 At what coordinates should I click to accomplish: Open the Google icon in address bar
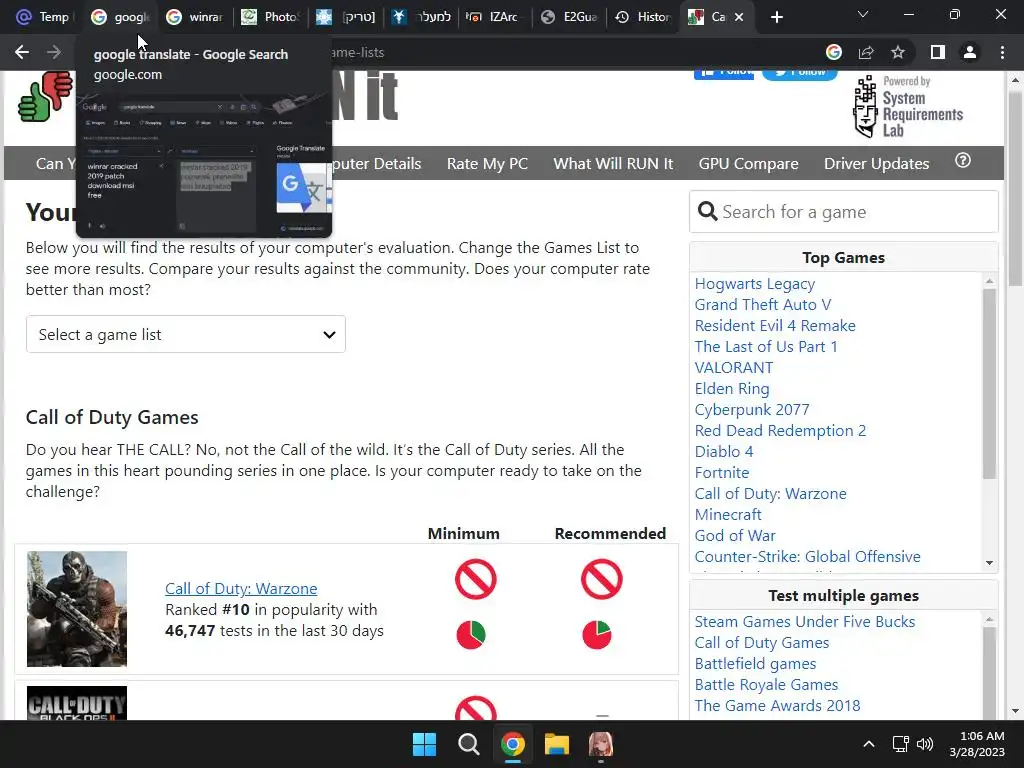point(834,52)
